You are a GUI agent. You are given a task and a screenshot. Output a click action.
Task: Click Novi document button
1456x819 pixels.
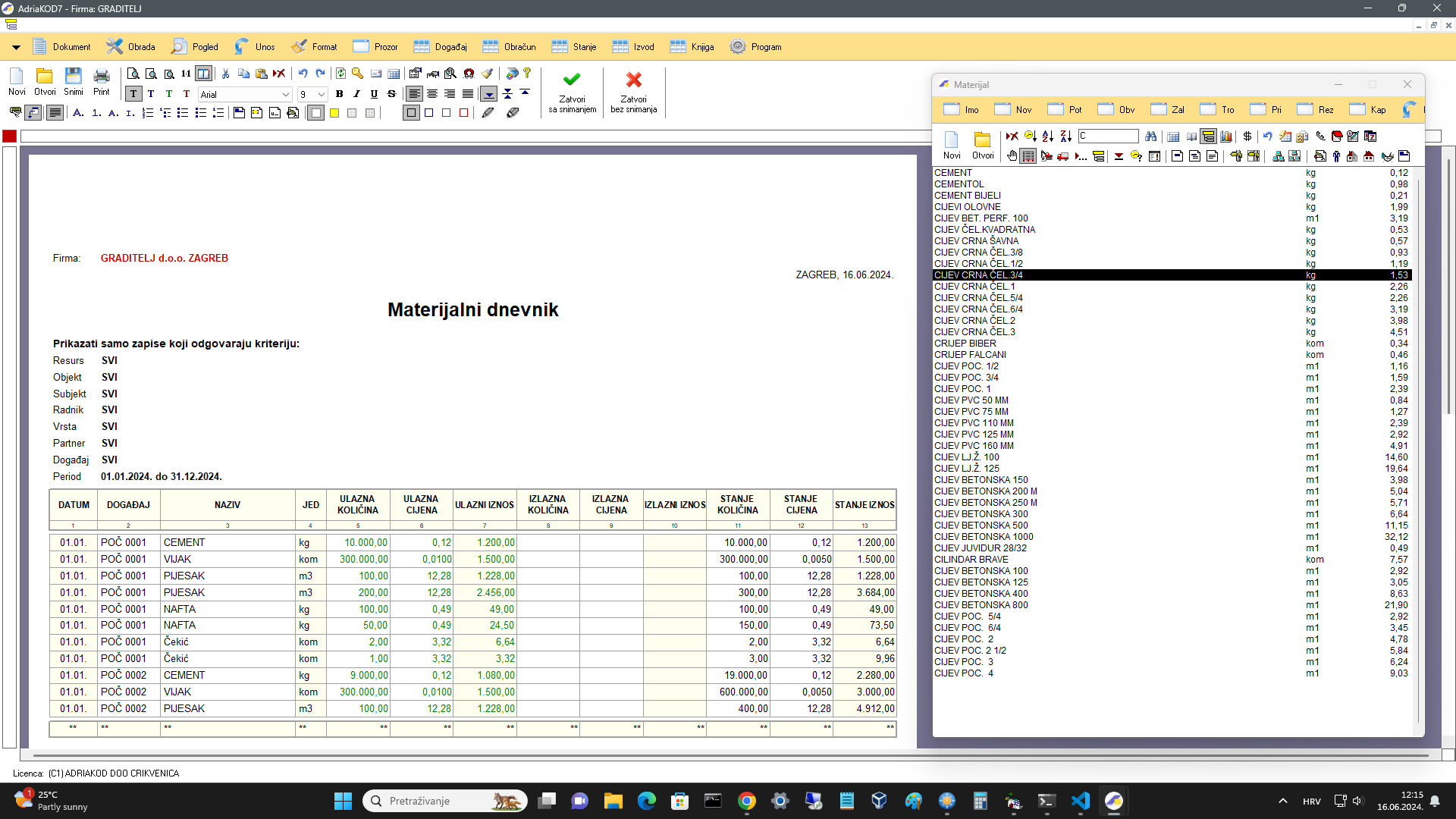coord(17,82)
